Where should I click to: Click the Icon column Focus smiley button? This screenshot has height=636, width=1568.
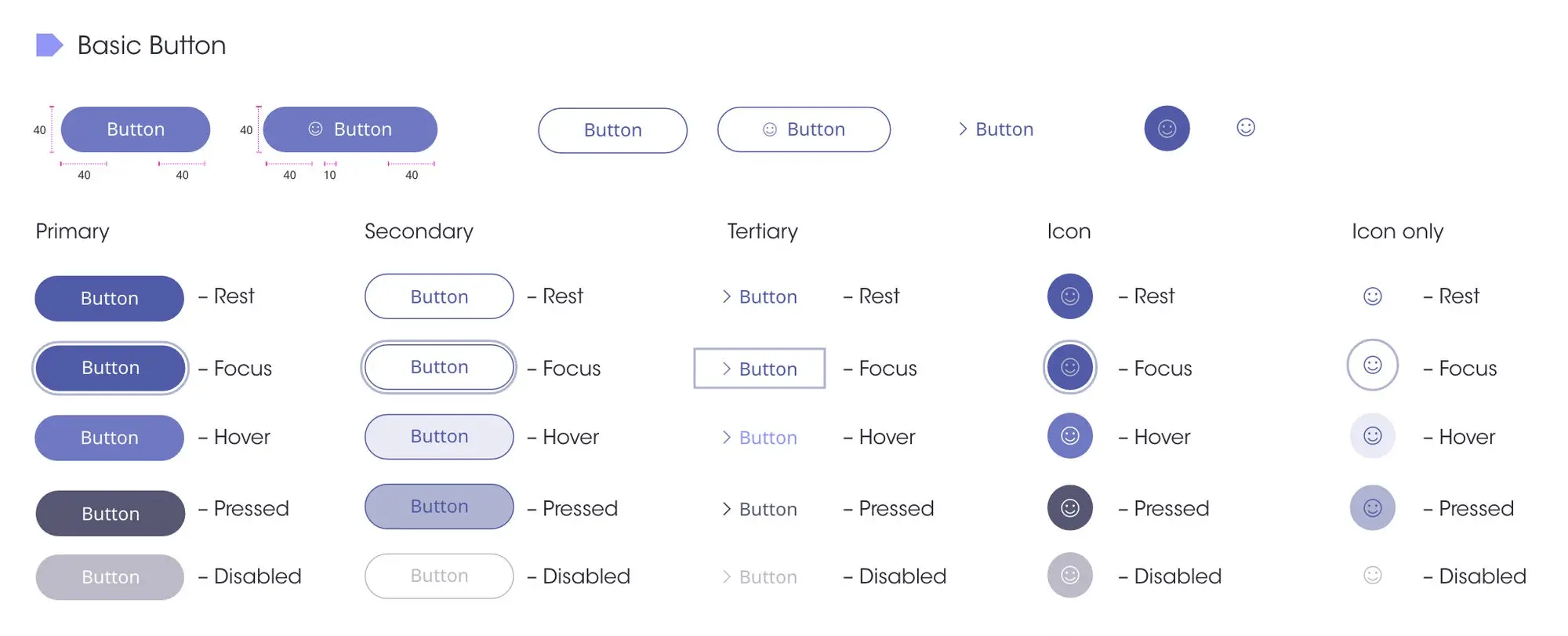[1069, 367]
